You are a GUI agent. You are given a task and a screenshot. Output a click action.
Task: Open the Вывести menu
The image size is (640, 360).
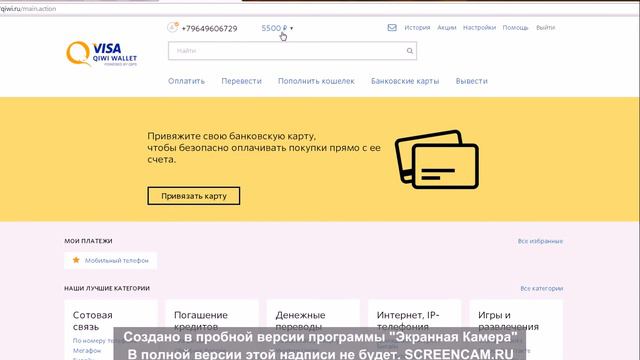tap(471, 81)
